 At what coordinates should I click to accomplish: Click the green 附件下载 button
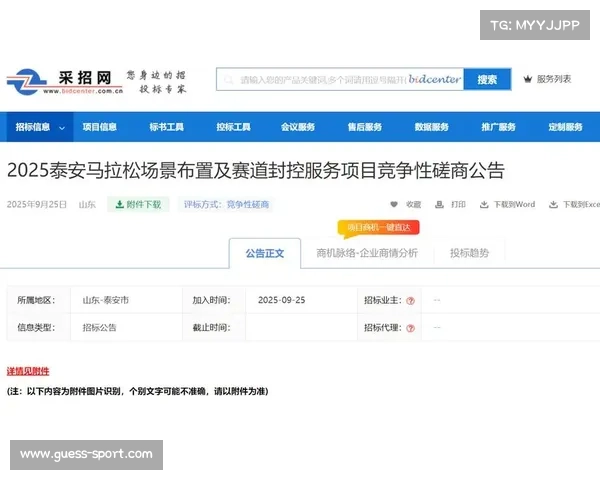point(138,204)
